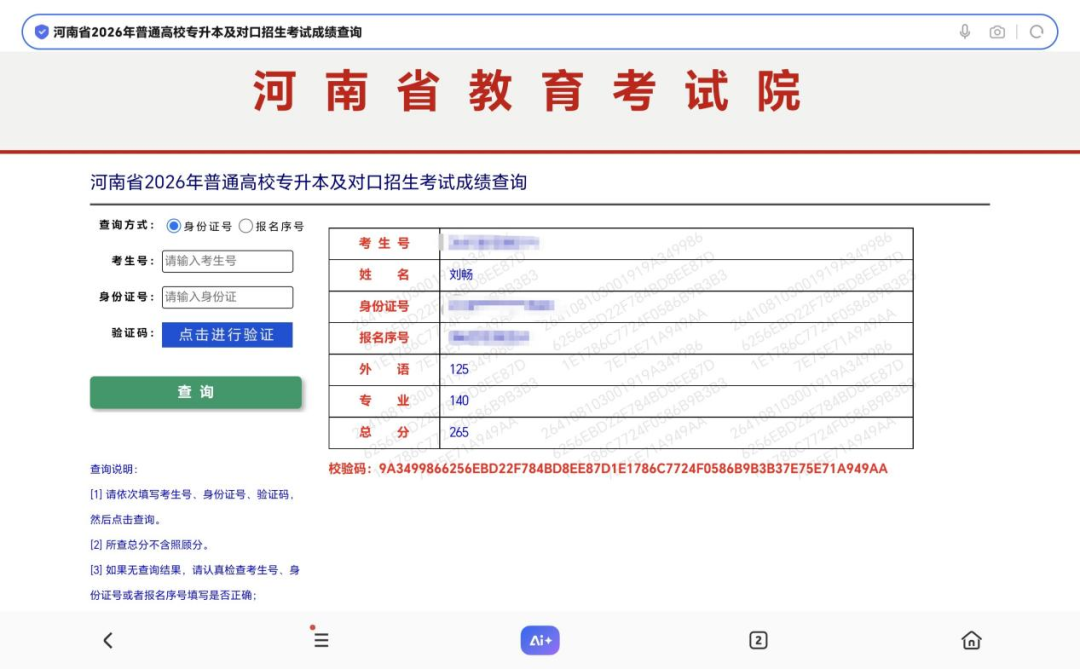The width and height of the screenshot is (1080, 669).
Task: Select the 身份证号 query method radio button
Action: coord(174,226)
